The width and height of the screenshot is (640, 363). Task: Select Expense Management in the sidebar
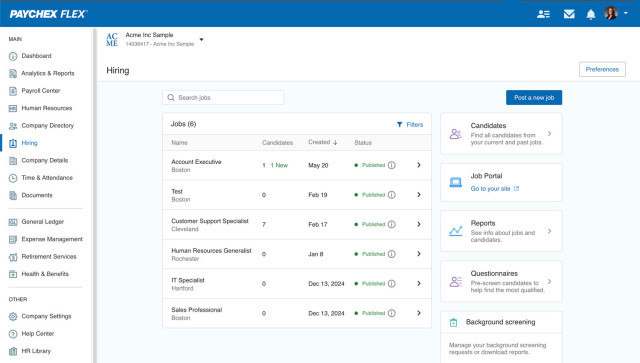[52, 239]
